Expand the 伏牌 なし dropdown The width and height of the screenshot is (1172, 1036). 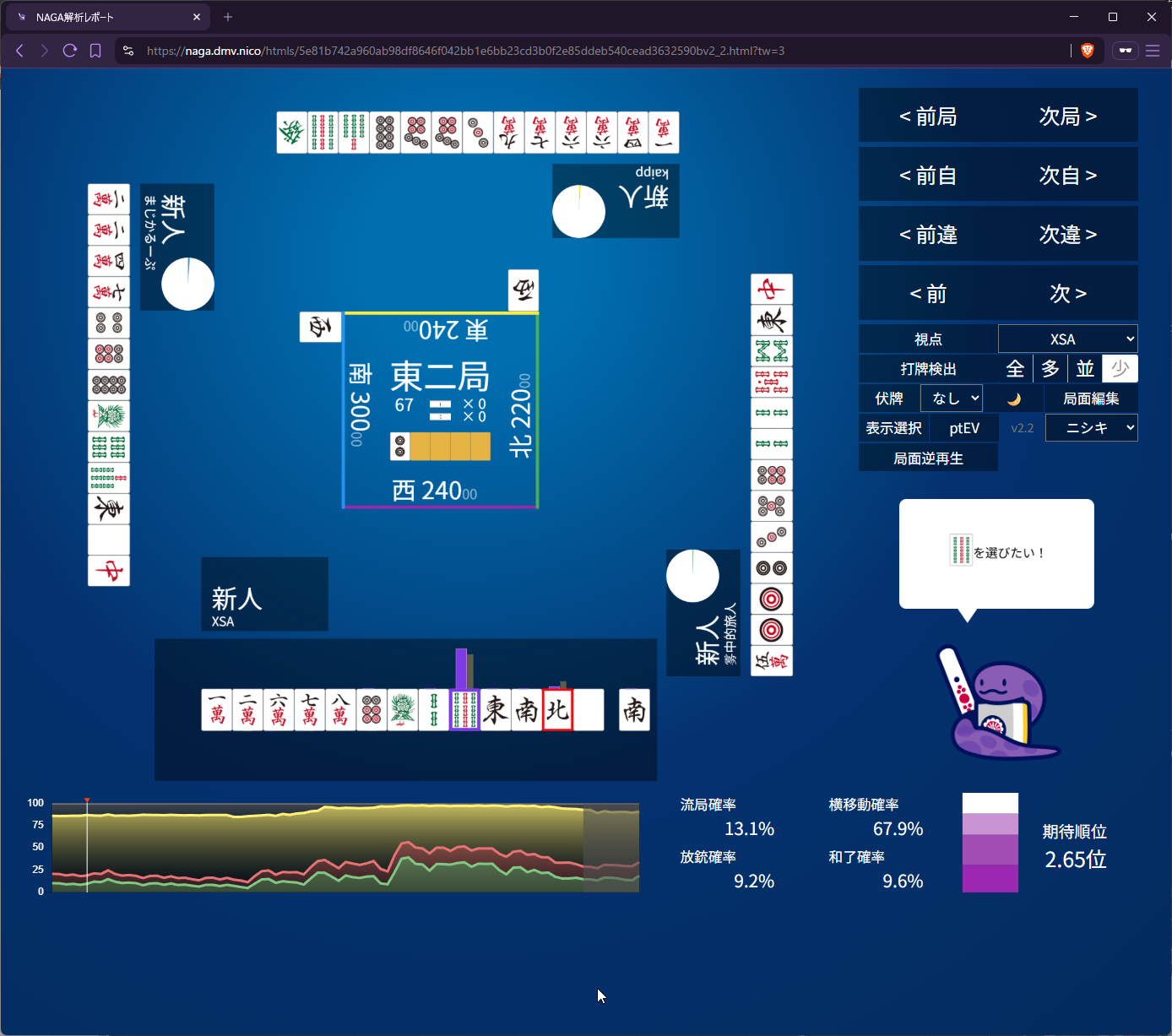tap(952, 399)
